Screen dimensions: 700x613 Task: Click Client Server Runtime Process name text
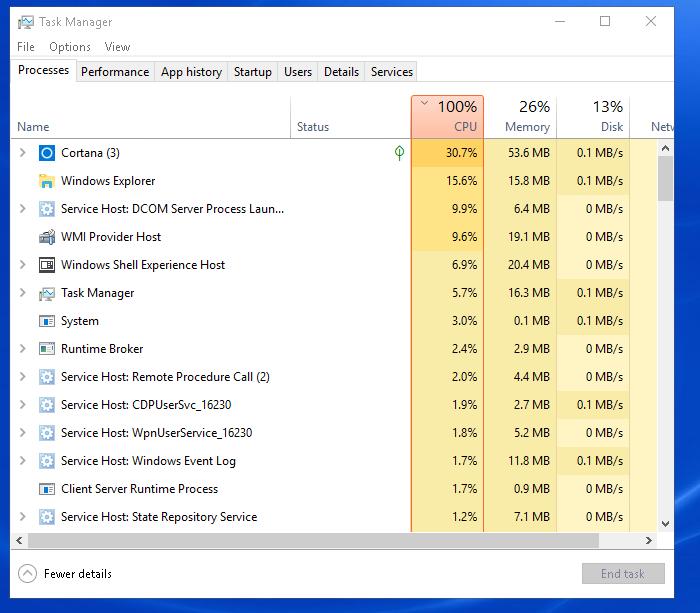pos(139,489)
